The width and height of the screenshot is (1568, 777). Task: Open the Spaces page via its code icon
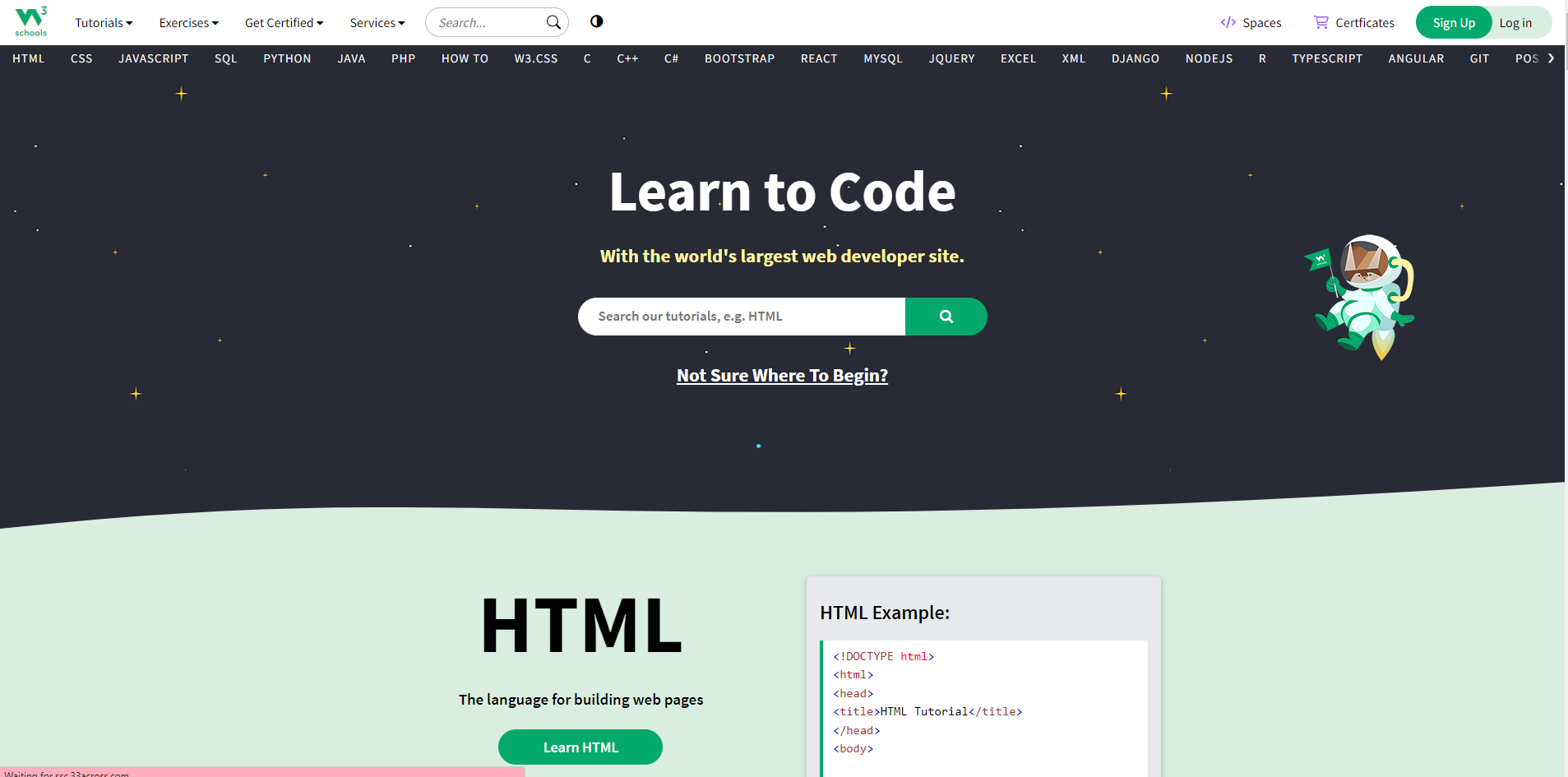tap(1229, 22)
